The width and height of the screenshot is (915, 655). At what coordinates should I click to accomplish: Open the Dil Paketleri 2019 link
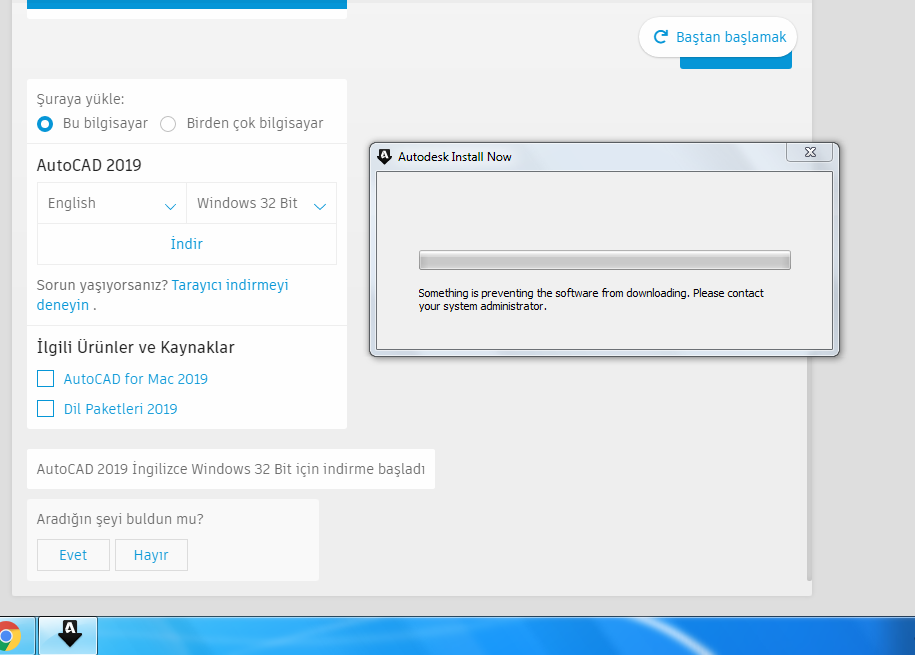coord(120,409)
